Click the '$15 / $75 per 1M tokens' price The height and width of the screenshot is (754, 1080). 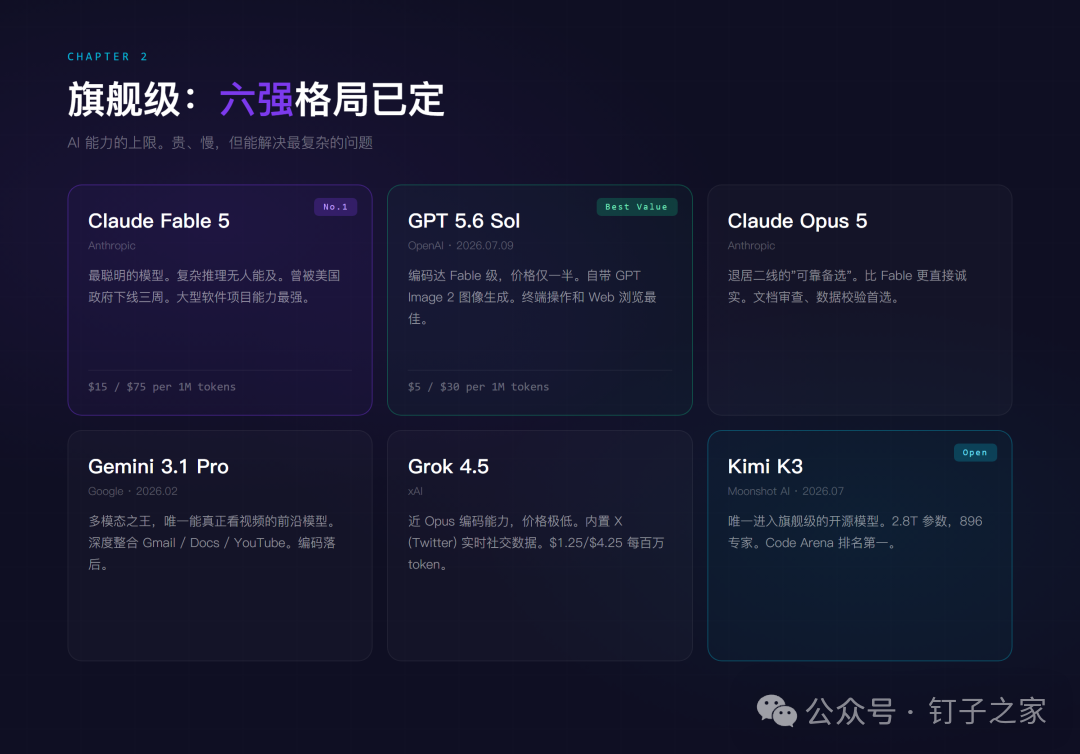[162, 387]
